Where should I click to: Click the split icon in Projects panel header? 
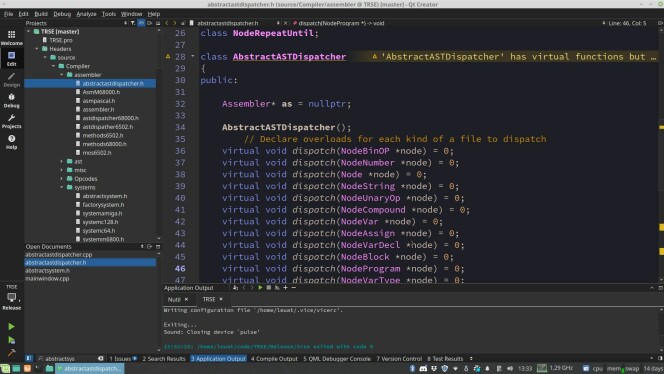pos(149,23)
